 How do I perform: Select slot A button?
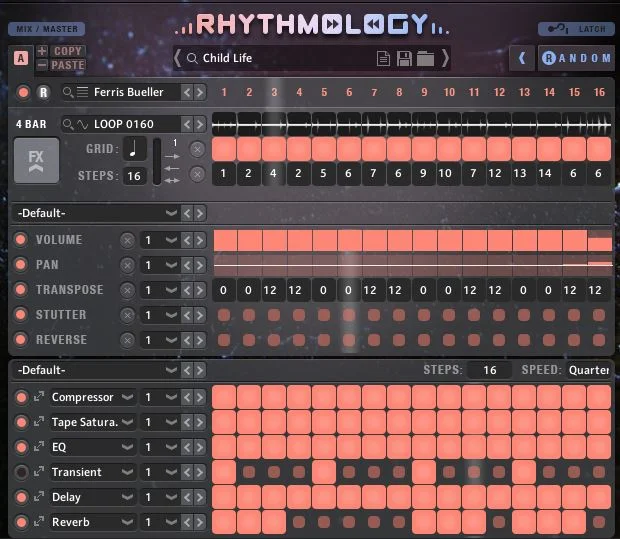(21, 58)
